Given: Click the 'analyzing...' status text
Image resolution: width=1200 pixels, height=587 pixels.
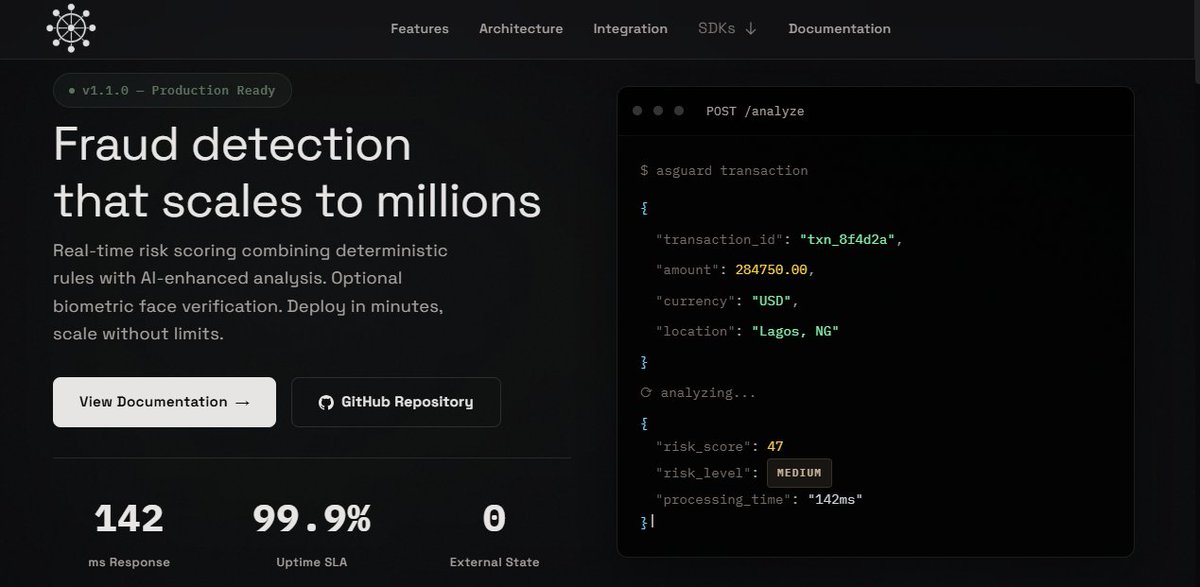Looking at the screenshot, I should 708,393.
